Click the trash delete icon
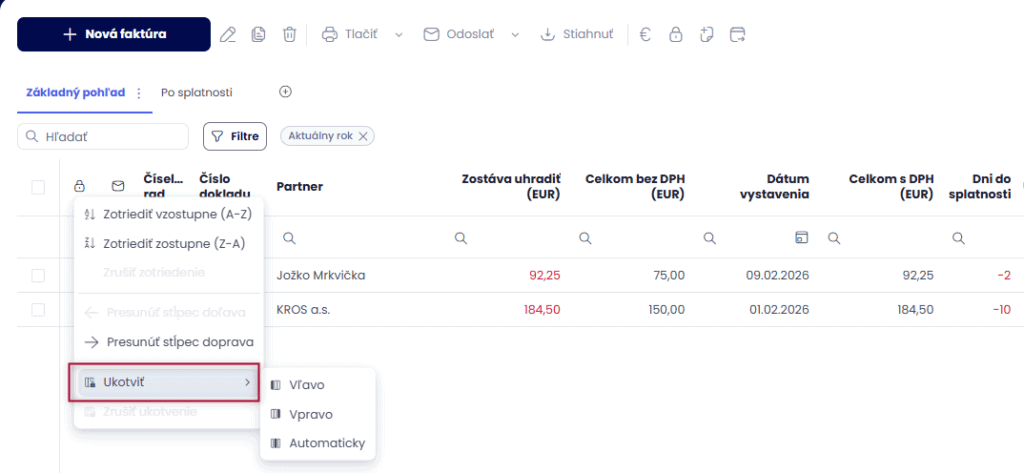Screen dimensions: 1024x473 tap(289, 35)
